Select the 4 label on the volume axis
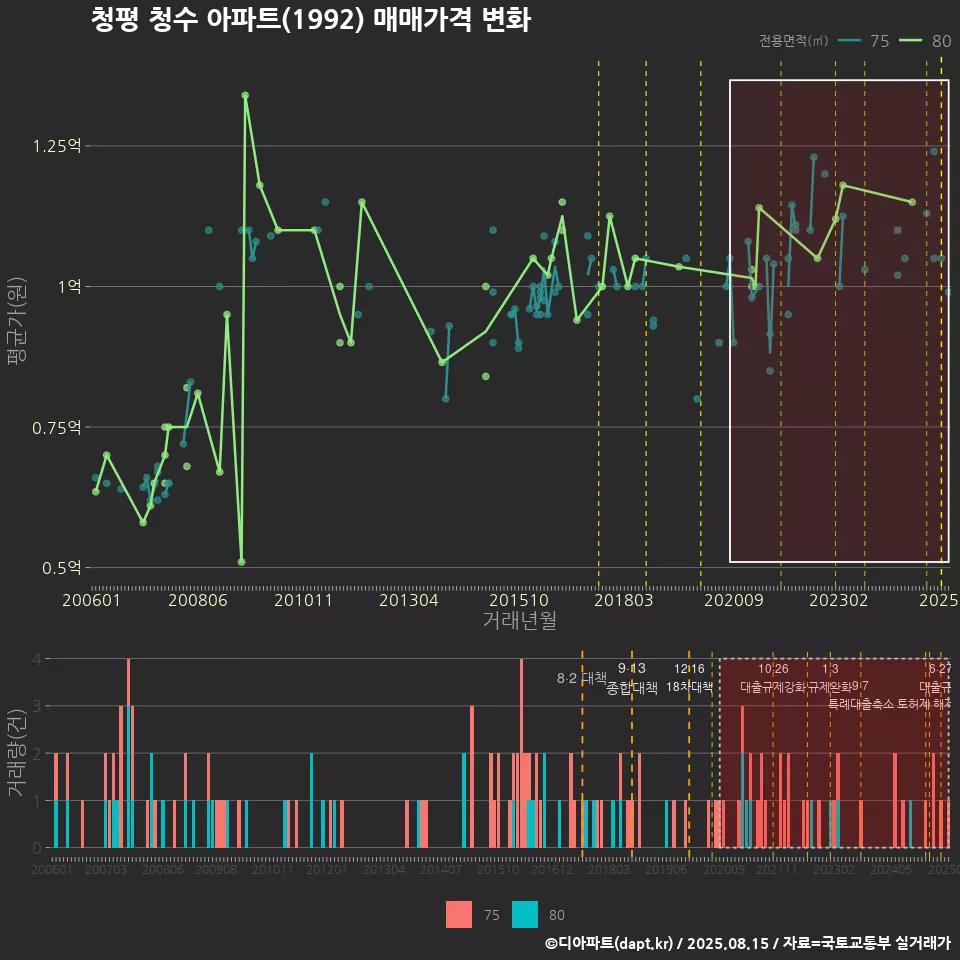The image size is (960, 960). [x=37, y=659]
